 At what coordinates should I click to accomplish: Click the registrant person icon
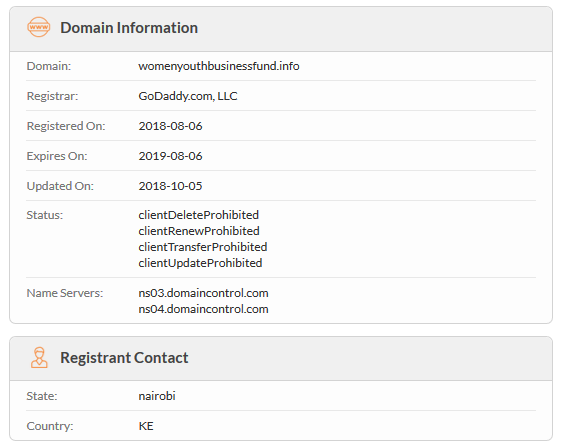[39, 358]
